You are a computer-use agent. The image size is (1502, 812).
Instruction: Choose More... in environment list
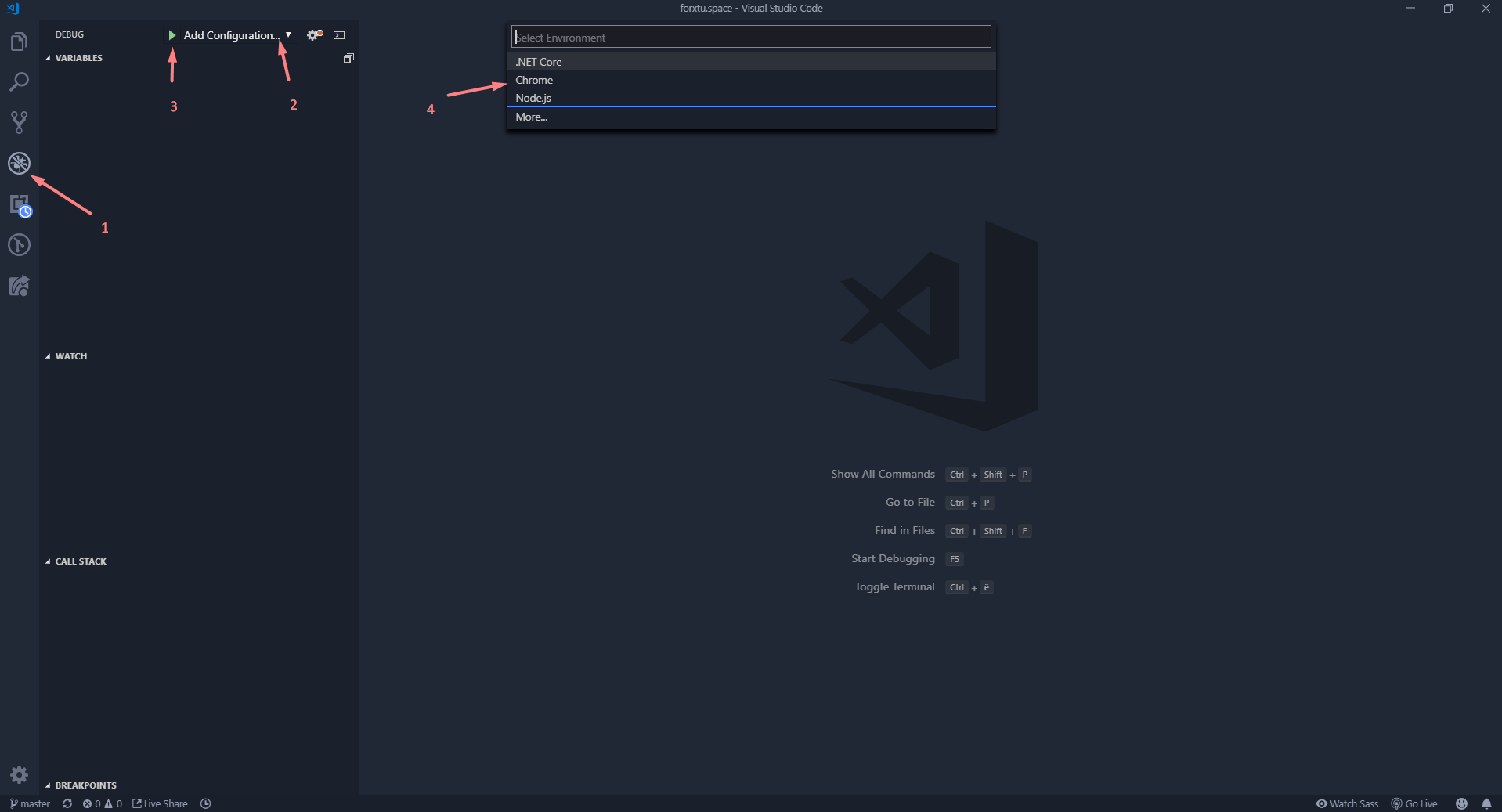[751, 117]
